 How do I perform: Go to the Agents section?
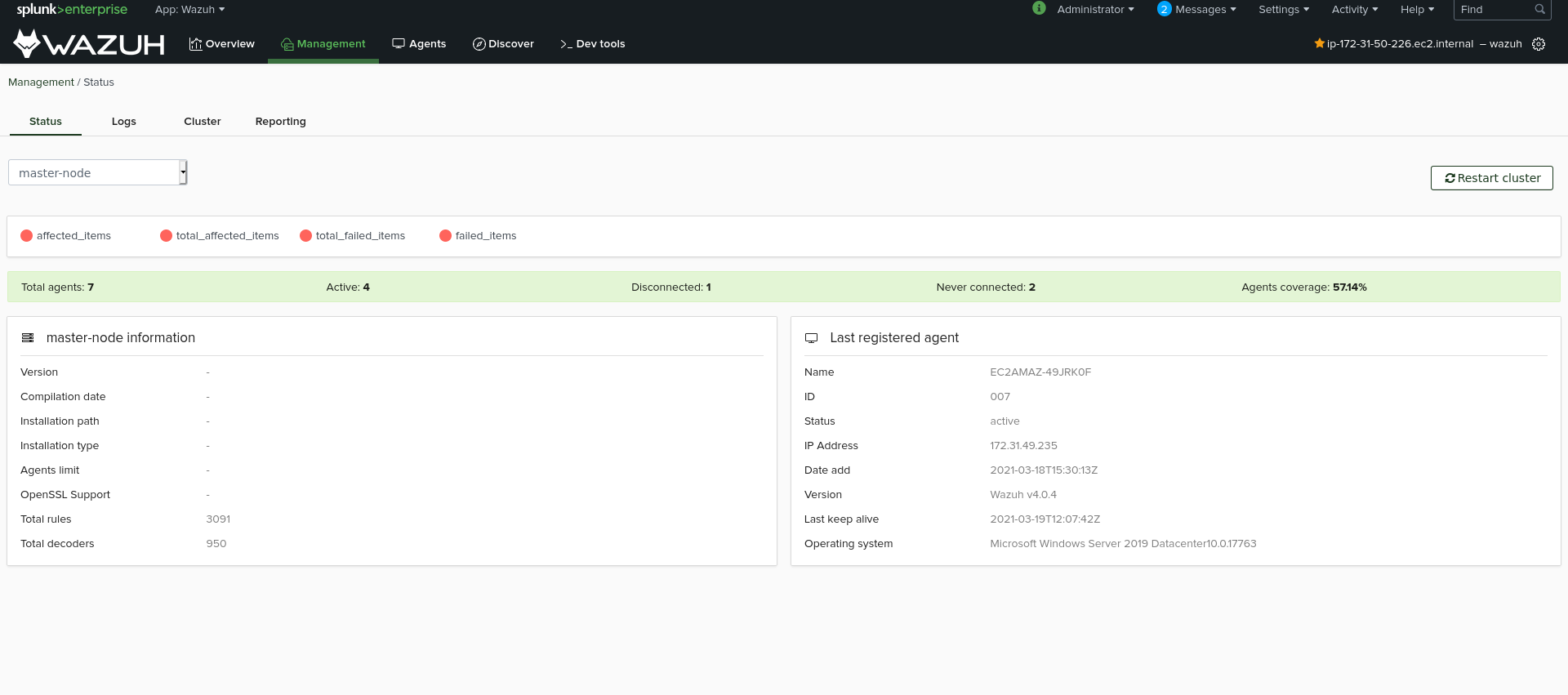tap(419, 44)
